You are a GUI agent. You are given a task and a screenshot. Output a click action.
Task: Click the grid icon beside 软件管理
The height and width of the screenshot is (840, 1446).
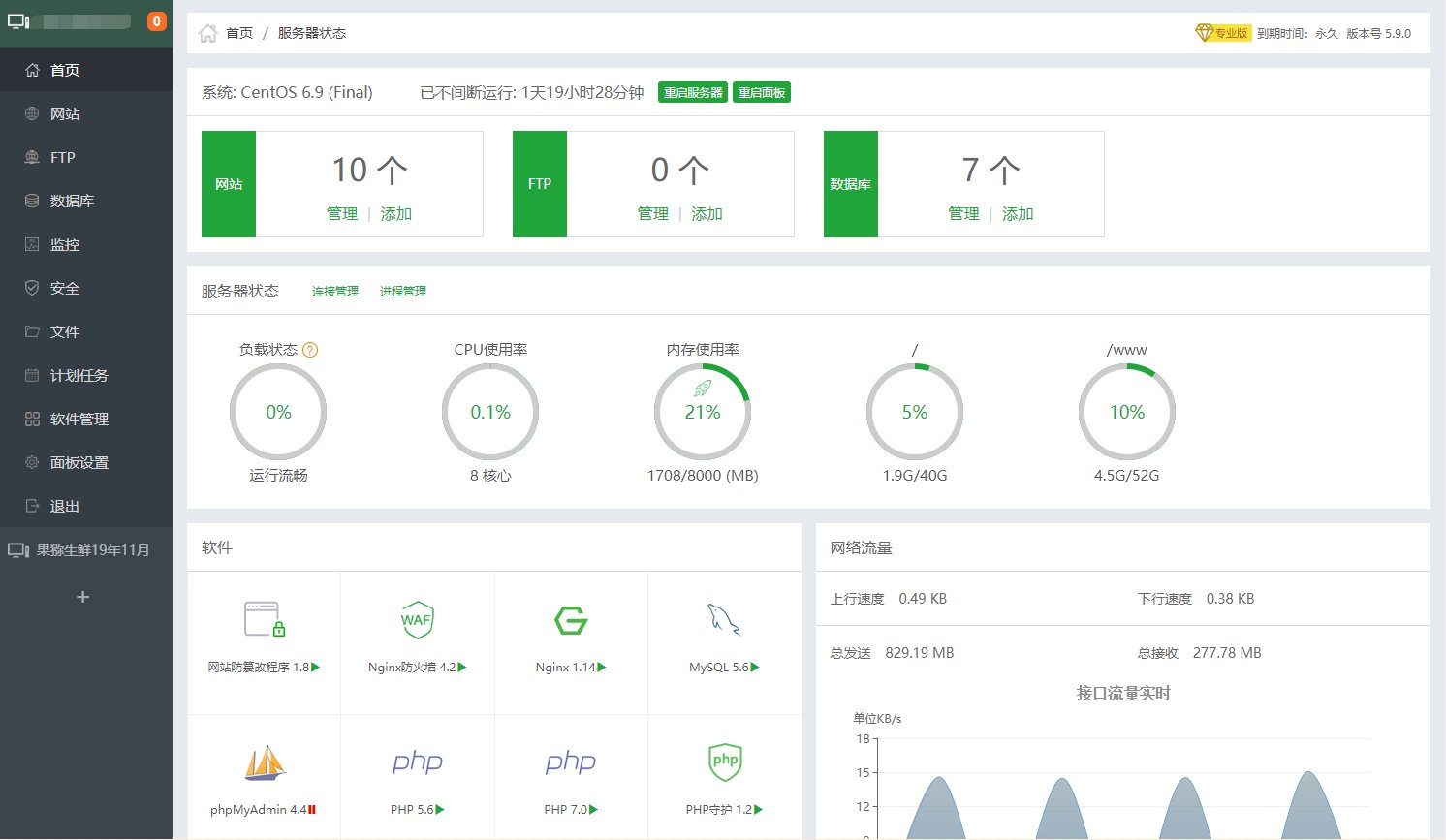(x=32, y=419)
